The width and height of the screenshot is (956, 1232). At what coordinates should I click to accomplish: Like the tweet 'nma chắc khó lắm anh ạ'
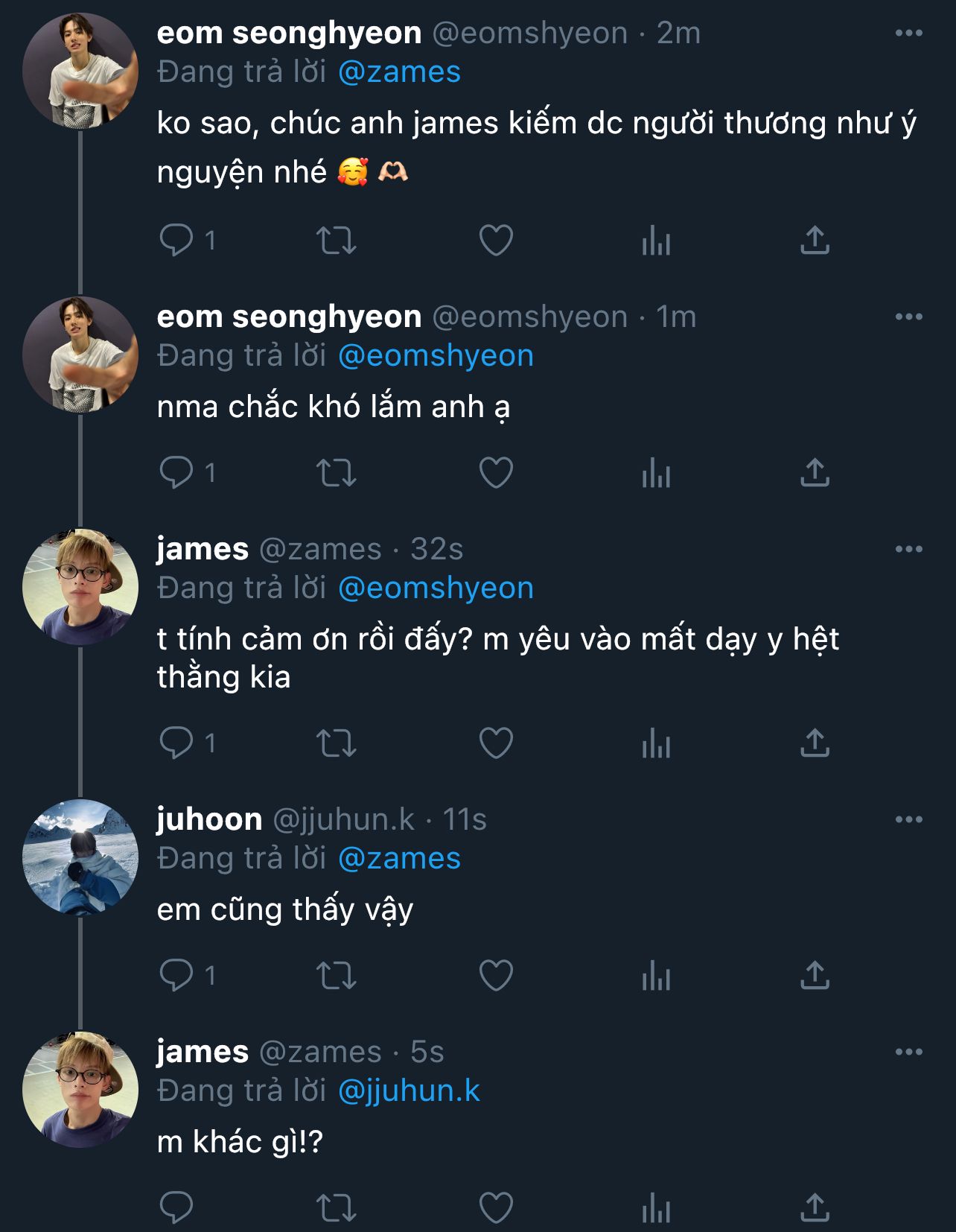(496, 472)
